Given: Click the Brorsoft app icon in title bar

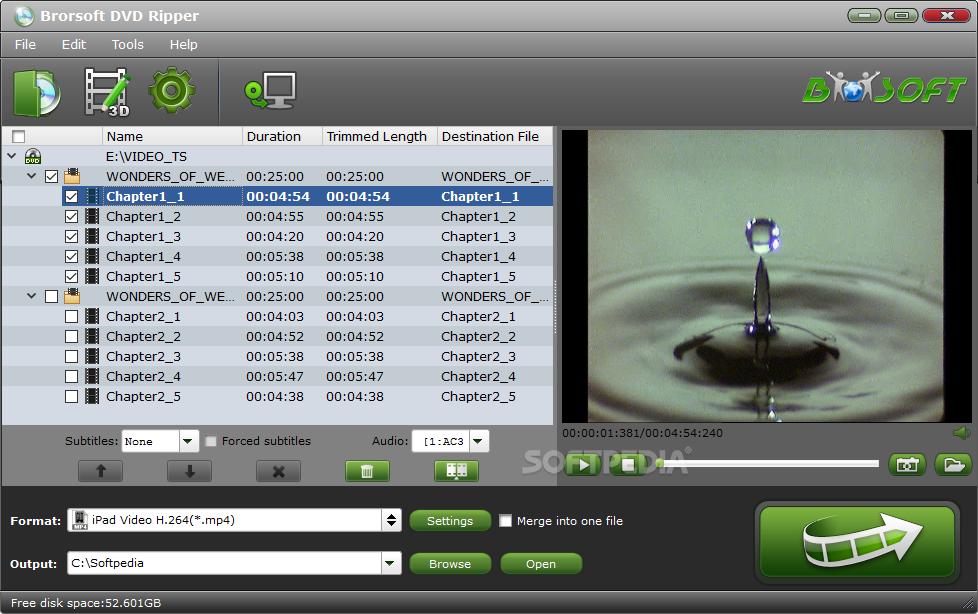Looking at the screenshot, I should point(24,16).
